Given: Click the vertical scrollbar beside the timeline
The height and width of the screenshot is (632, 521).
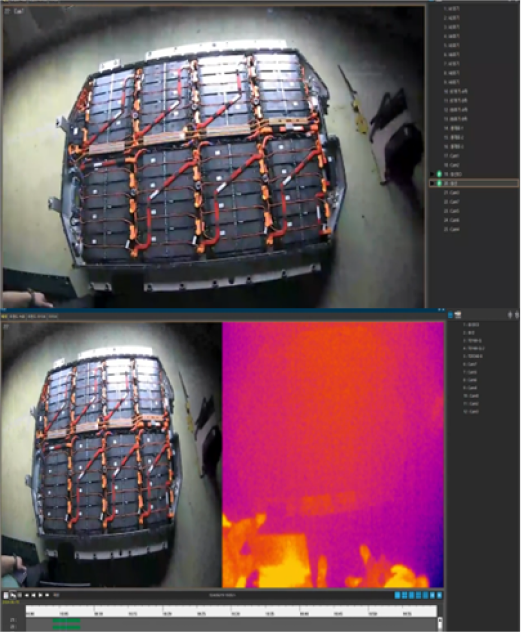Looking at the screenshot, I should (x=440, y=624).
